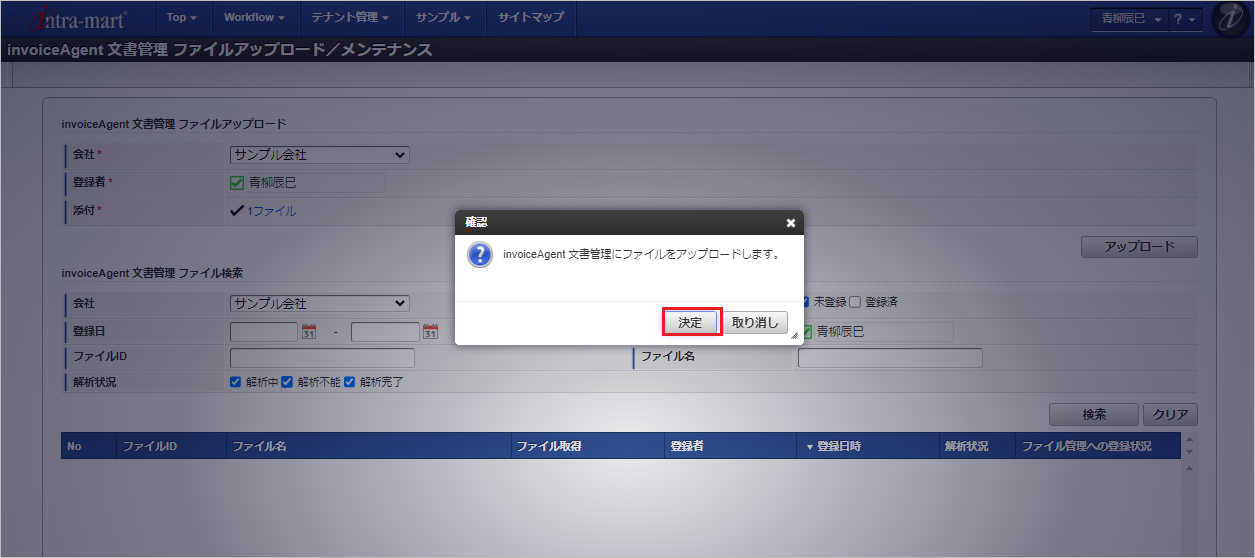Open the Top menu

click(x=181, y=17)
